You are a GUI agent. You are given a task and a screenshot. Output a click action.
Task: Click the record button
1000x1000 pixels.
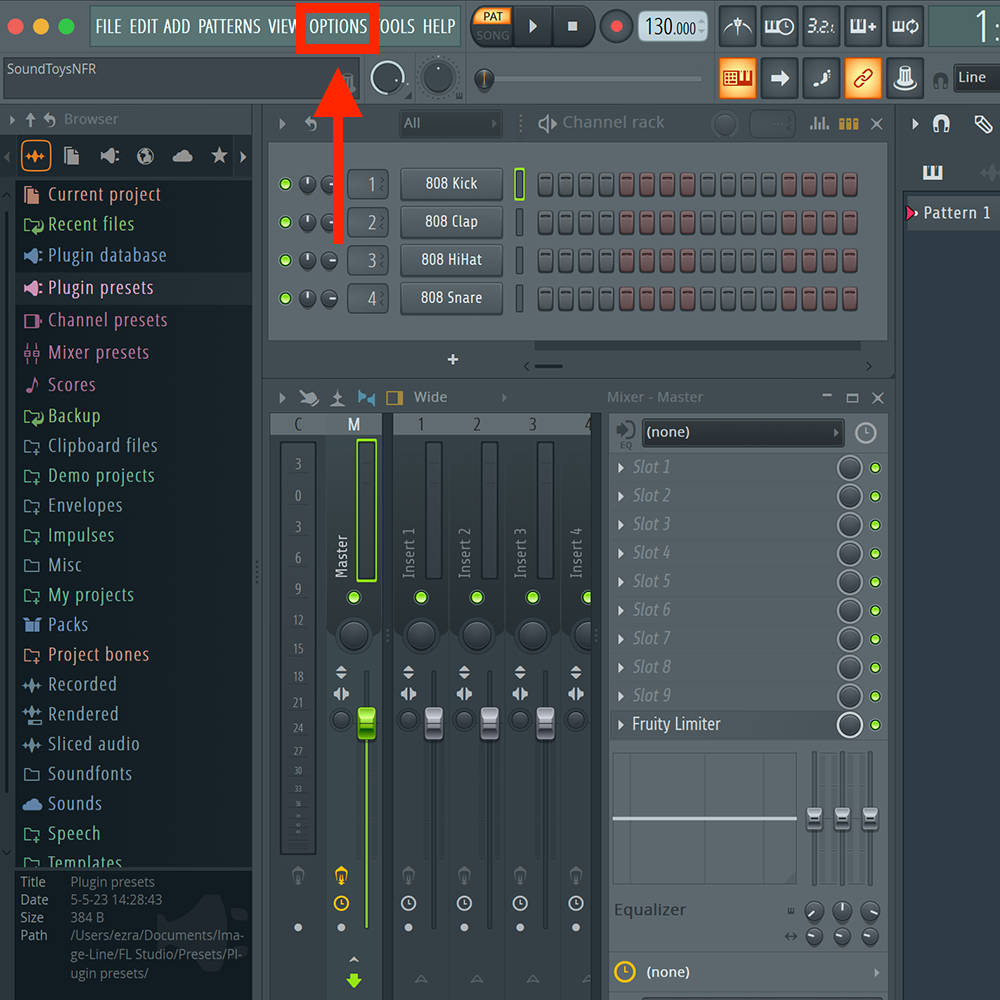(617, 27)
